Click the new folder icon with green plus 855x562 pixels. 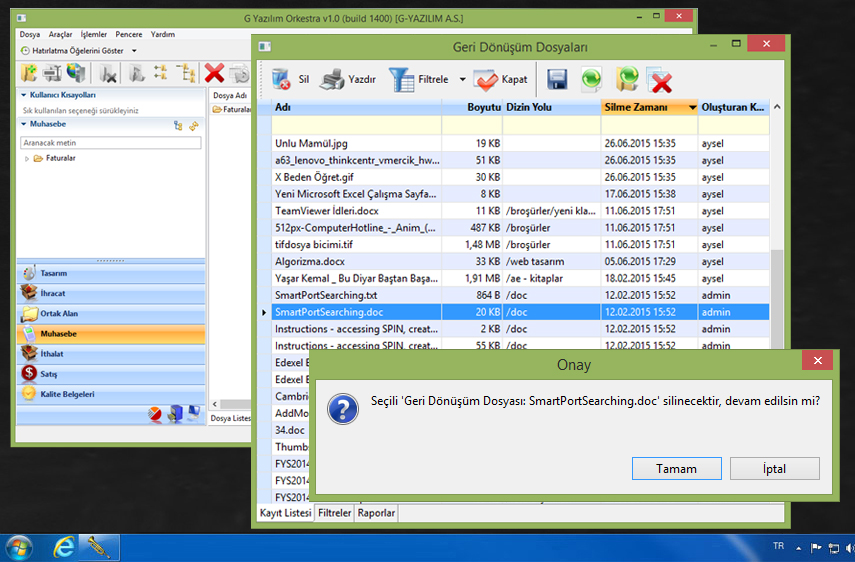pos(30,72)
